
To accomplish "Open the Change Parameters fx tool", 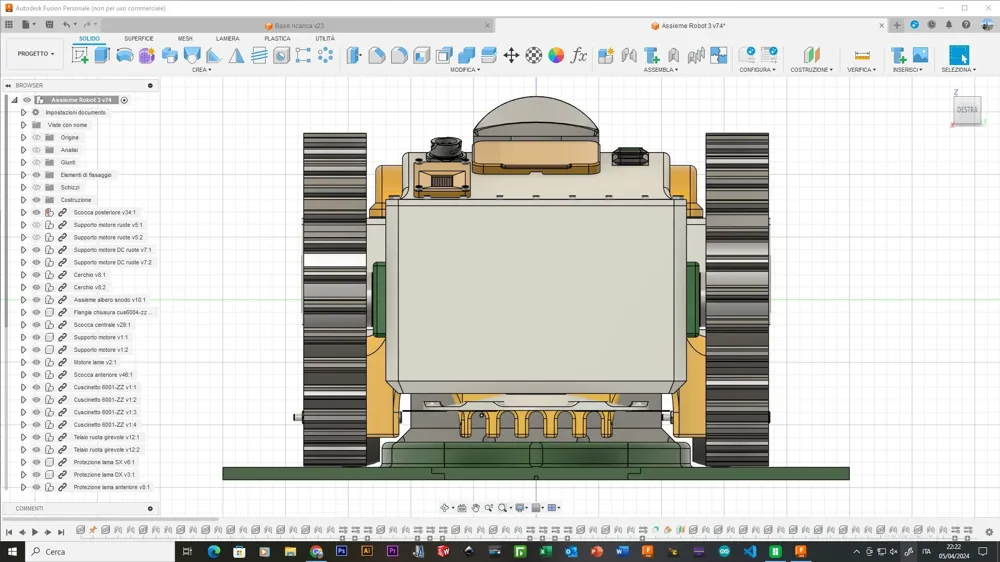I will (x=579, y=55).
